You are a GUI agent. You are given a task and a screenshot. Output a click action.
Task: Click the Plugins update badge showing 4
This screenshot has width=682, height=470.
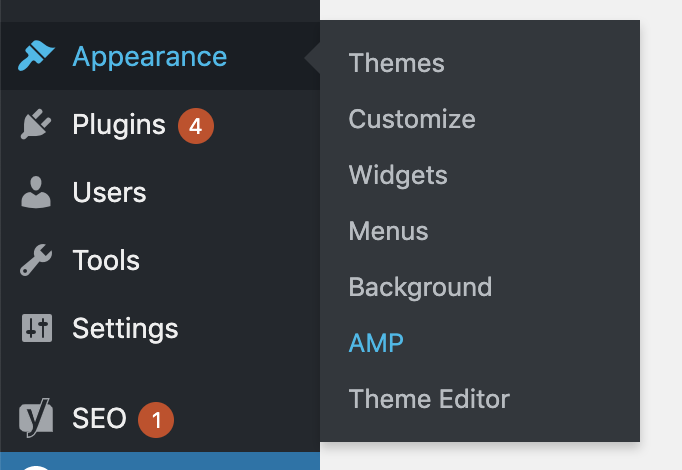(196, 126)
